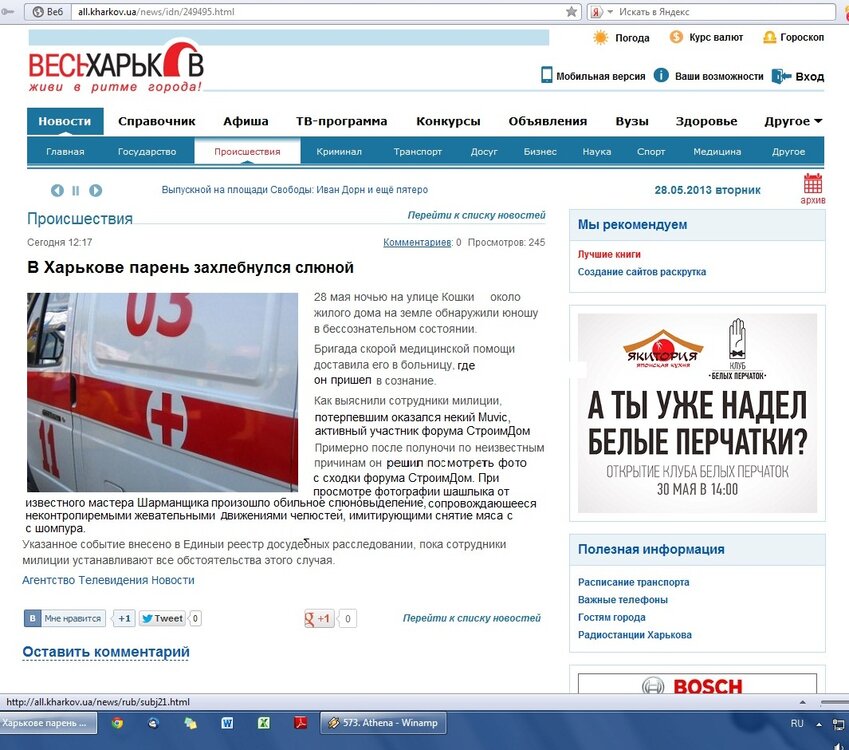The width and height of the screenshot is (849, 750).
Task: Open Вузы menu item
Action: pos(632,121)
